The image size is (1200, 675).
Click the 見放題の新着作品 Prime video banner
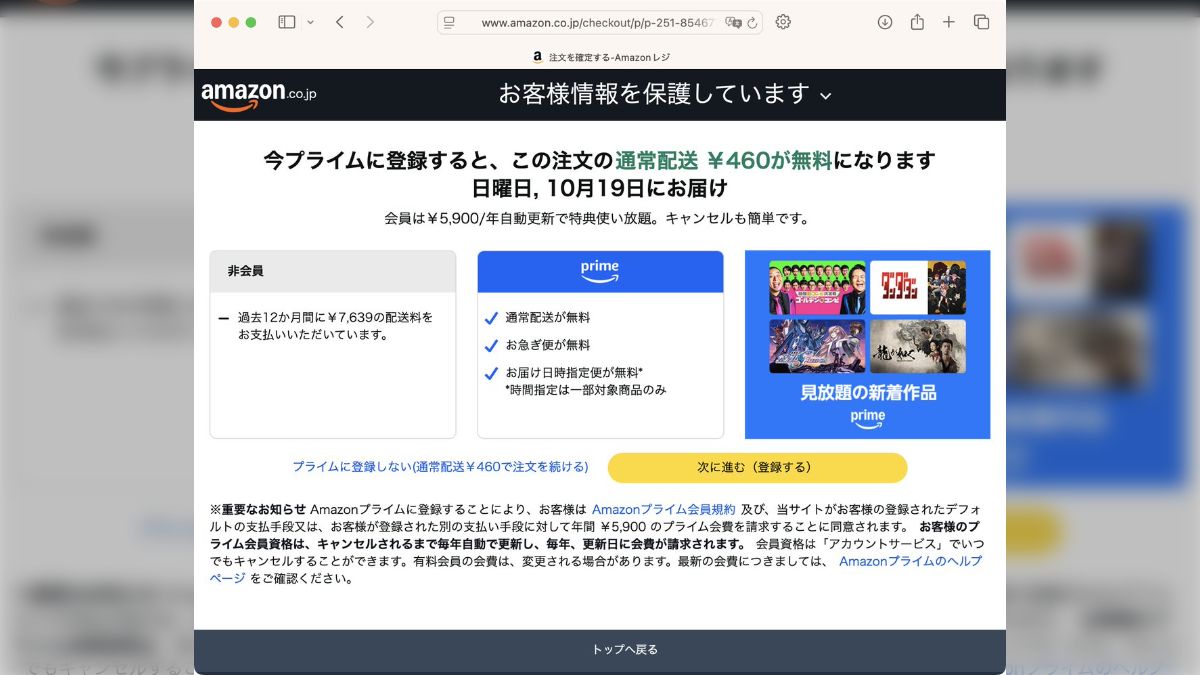click(866, 344)
